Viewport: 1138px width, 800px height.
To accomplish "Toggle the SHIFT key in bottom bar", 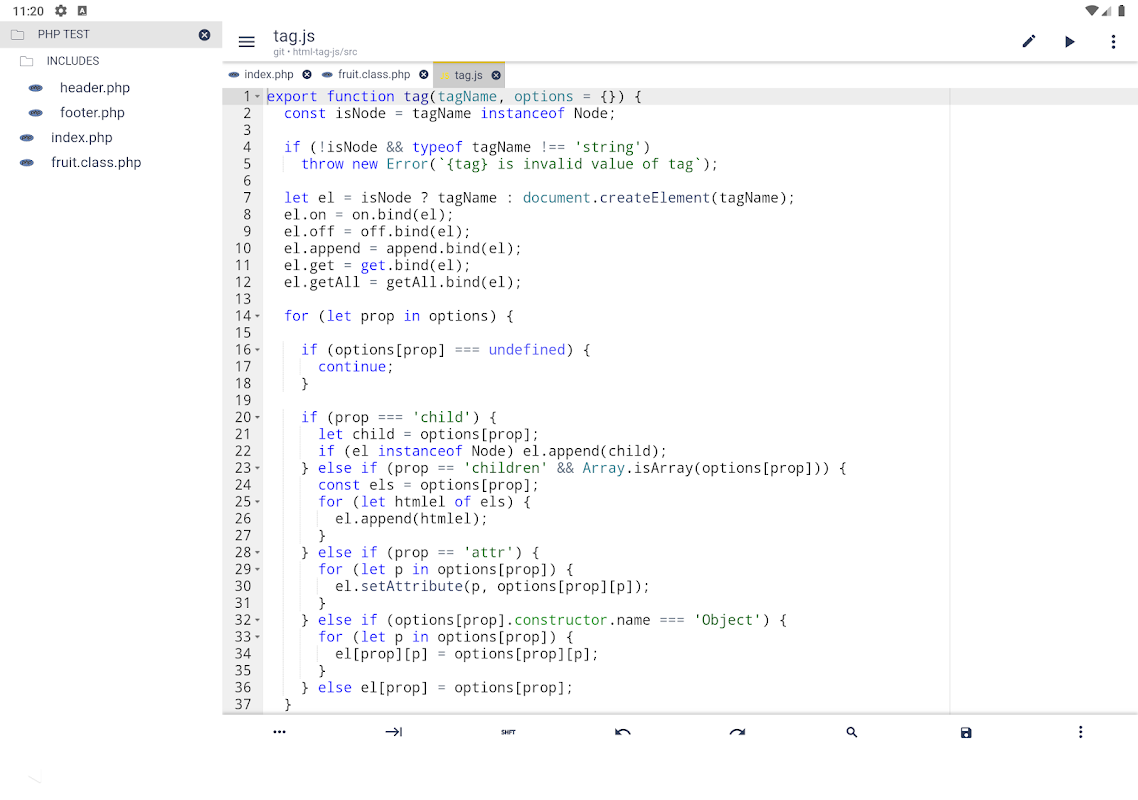I will 508,732.
